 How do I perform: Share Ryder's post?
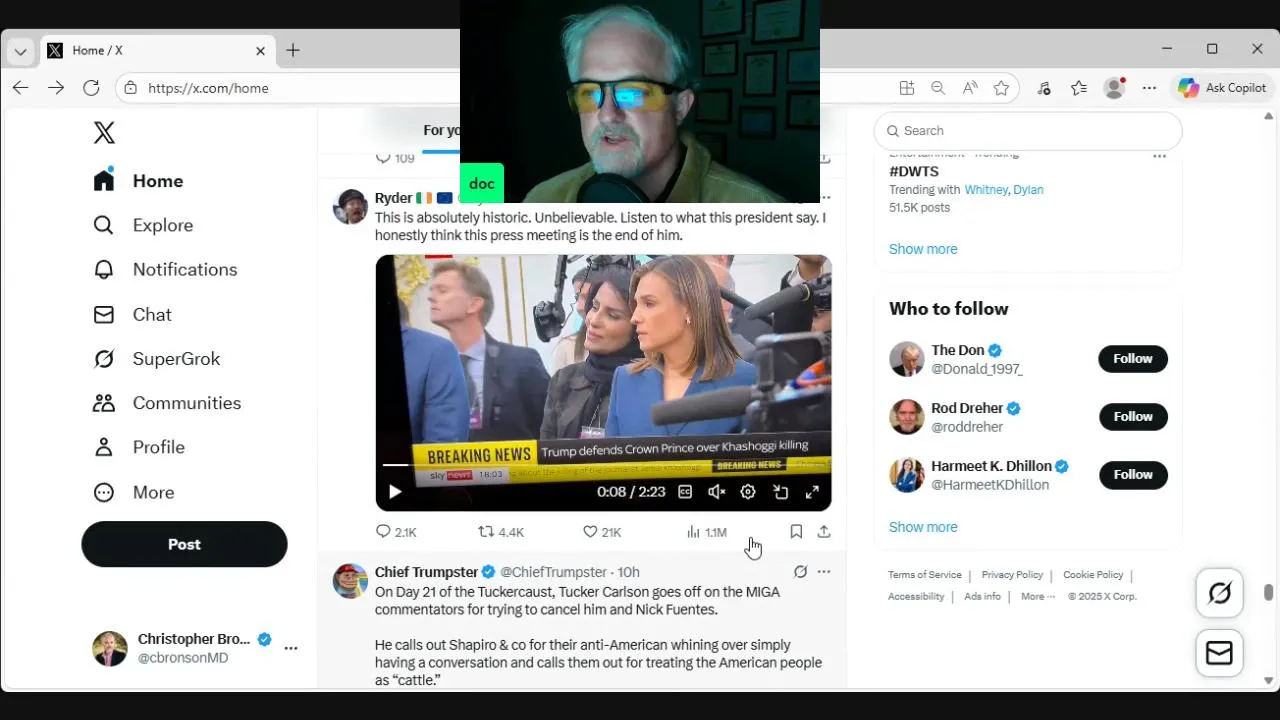click(824, 532)
